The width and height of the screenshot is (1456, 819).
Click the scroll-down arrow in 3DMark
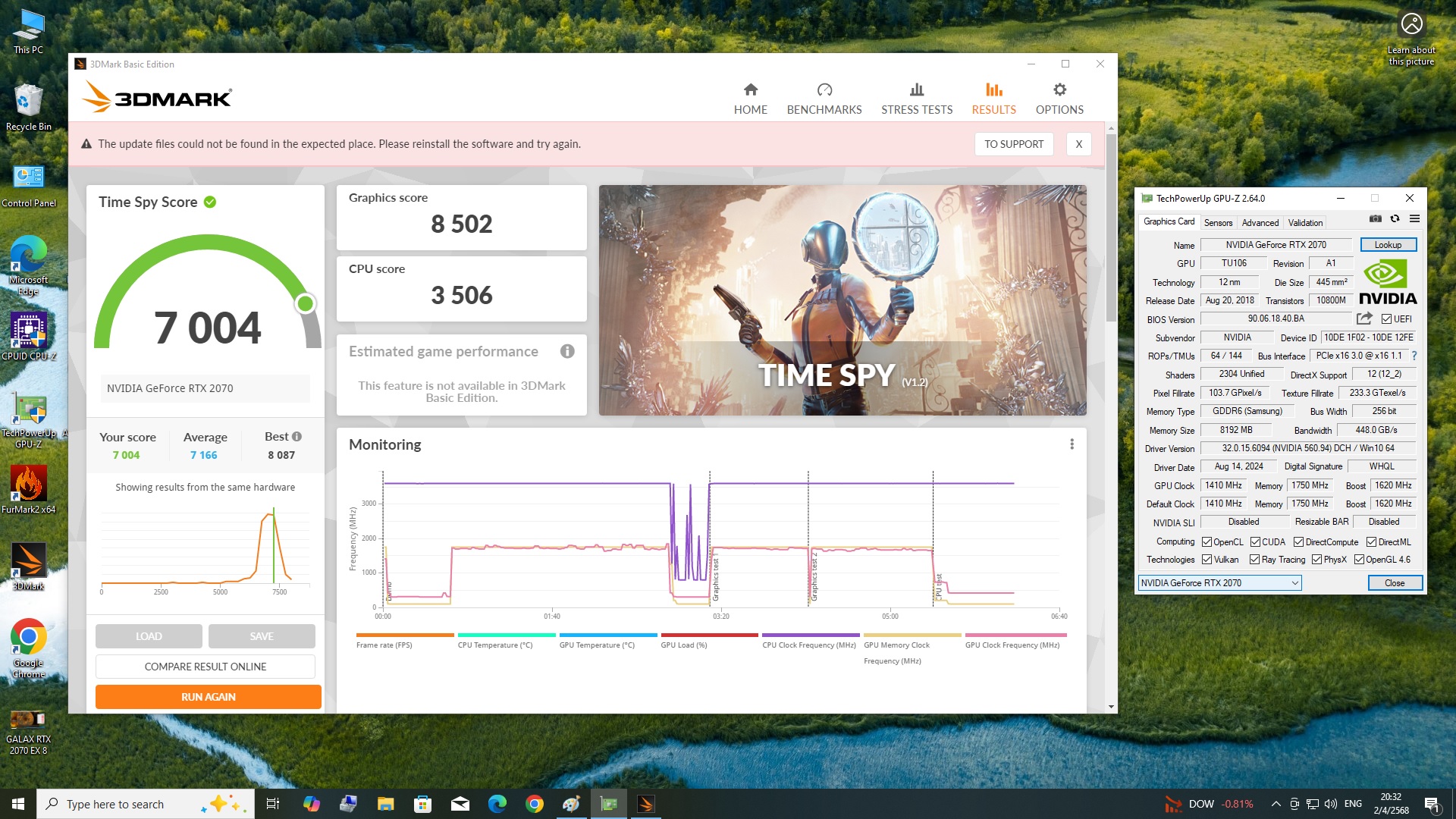click(1111, 707)
